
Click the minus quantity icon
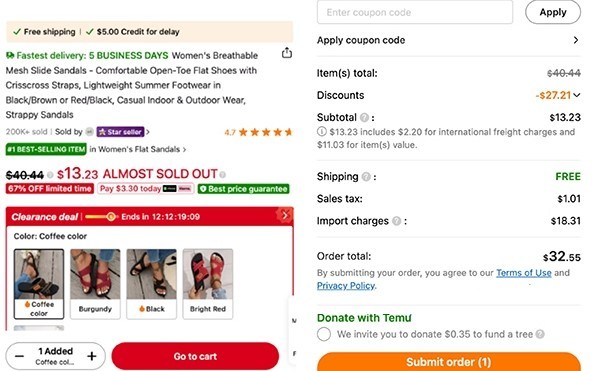(20, 356)
